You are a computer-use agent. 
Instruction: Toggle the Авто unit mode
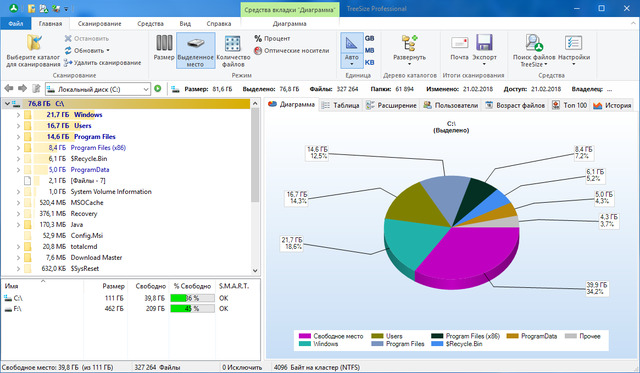tap(351, 50)
